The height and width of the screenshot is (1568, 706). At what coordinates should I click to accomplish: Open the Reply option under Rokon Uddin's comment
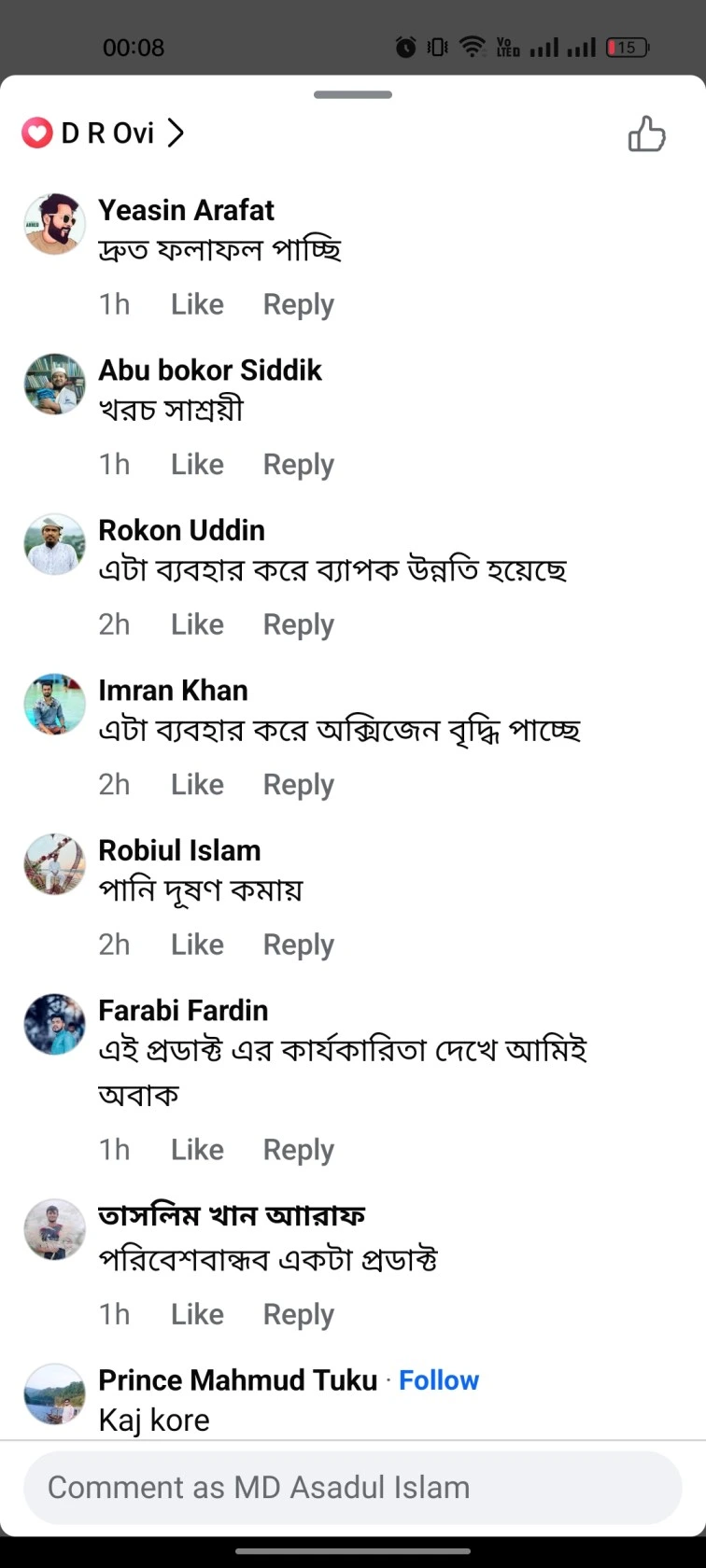[298, 623]
